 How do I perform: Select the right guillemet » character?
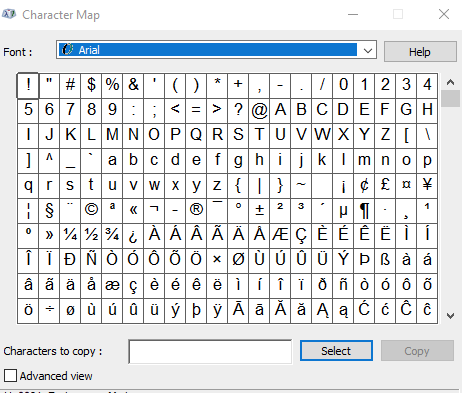49,236
